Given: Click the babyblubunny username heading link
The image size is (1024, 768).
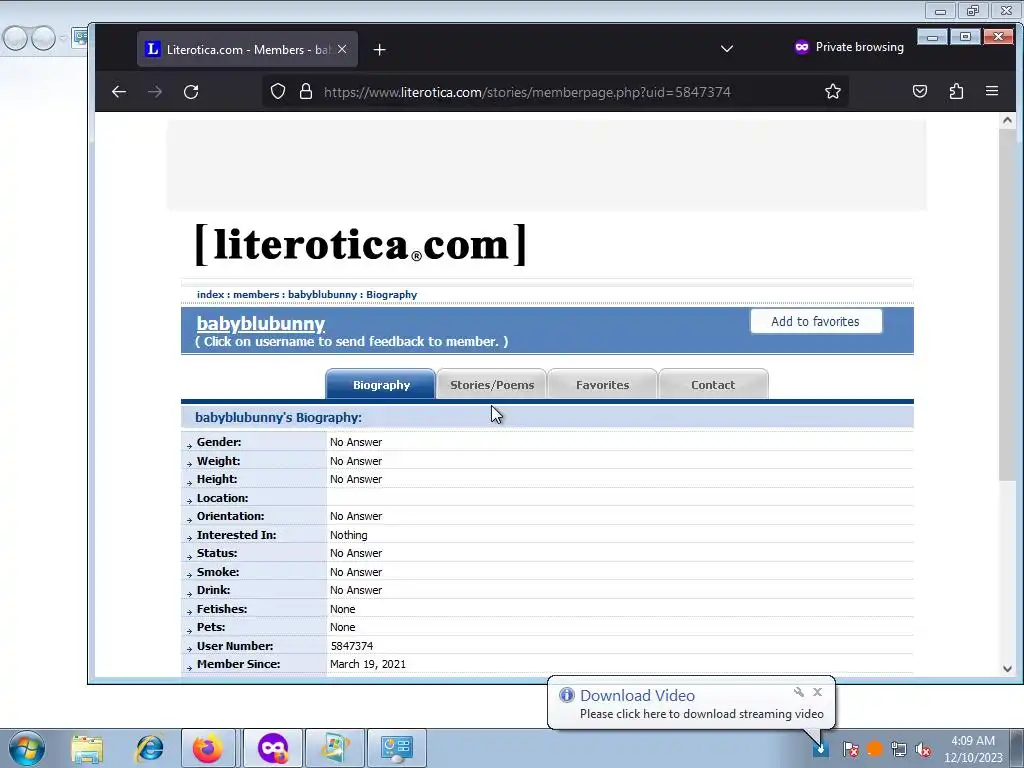Looking at the screenshot, I should [261, 324].
